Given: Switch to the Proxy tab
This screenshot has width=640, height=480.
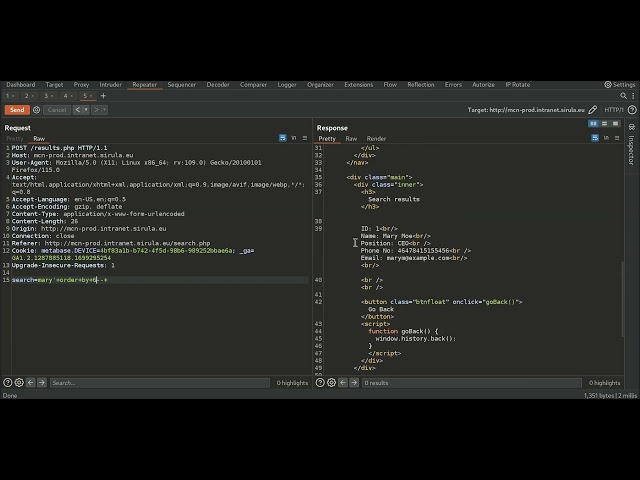Looking at the screenshot, I should [81, 84].
